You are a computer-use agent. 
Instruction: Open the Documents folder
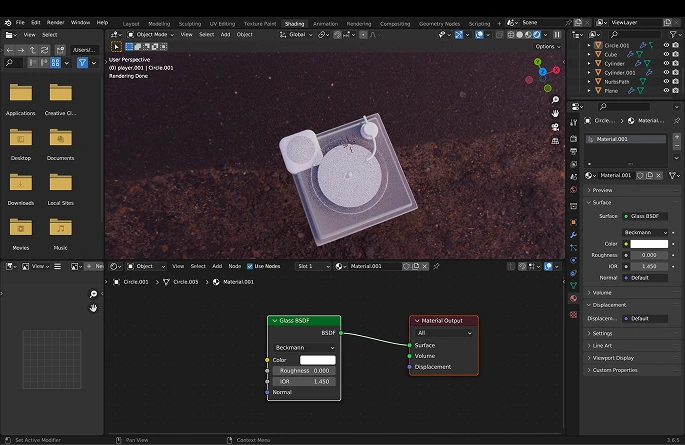pos(60,144)
